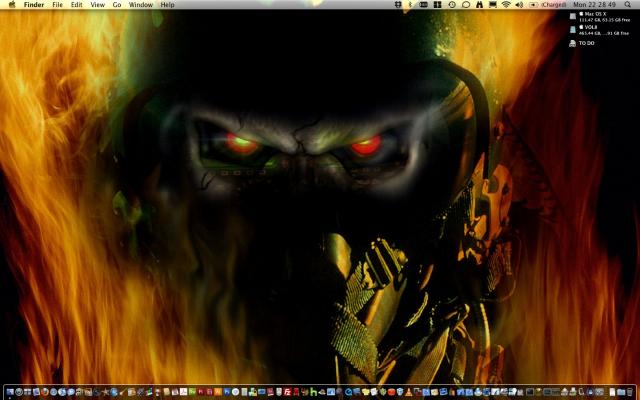Open the Spaces grid menu bar icon
This screenshot has height=400, width=640.
[438, 4]
